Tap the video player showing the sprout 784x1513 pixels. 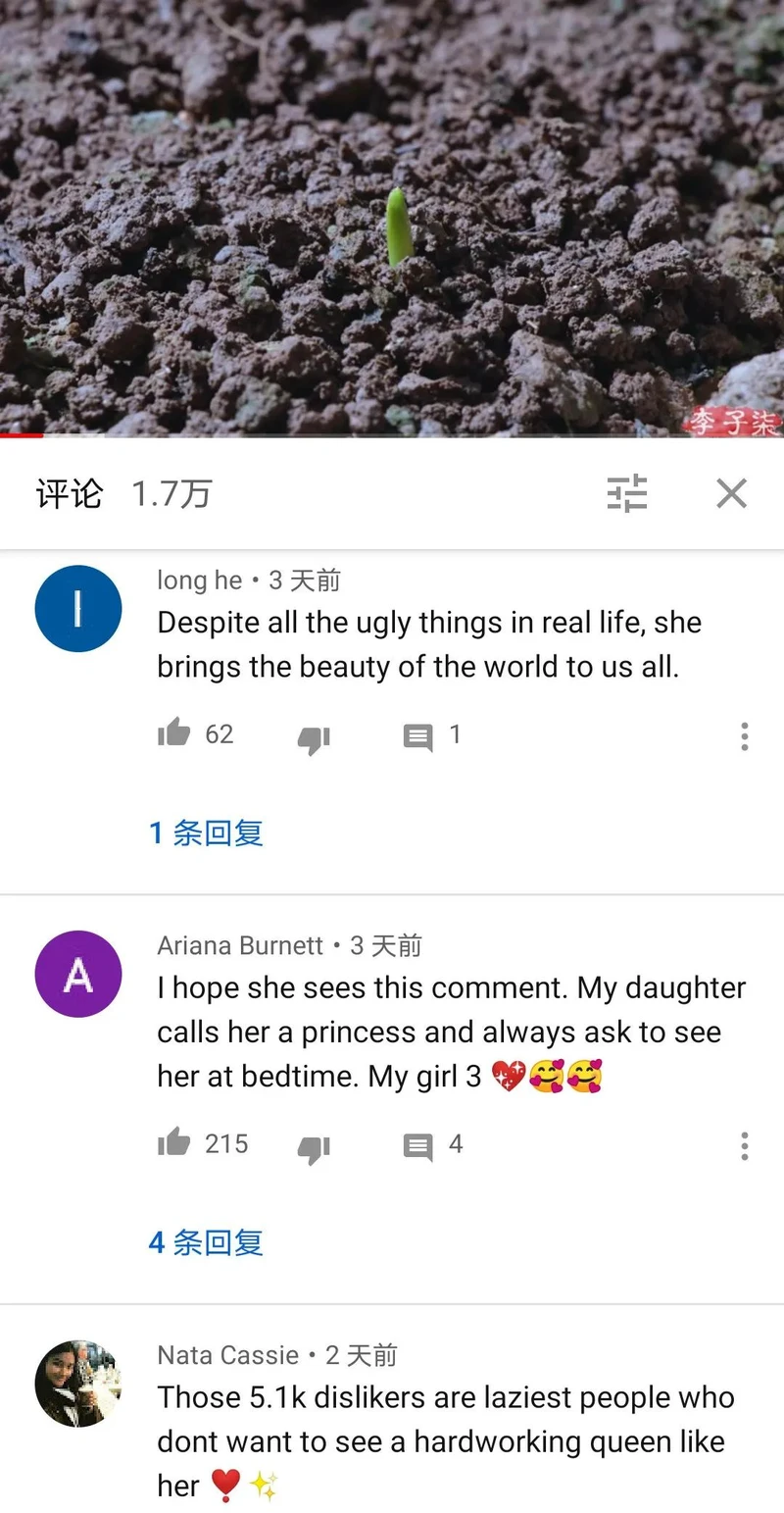tap(392, 216)
